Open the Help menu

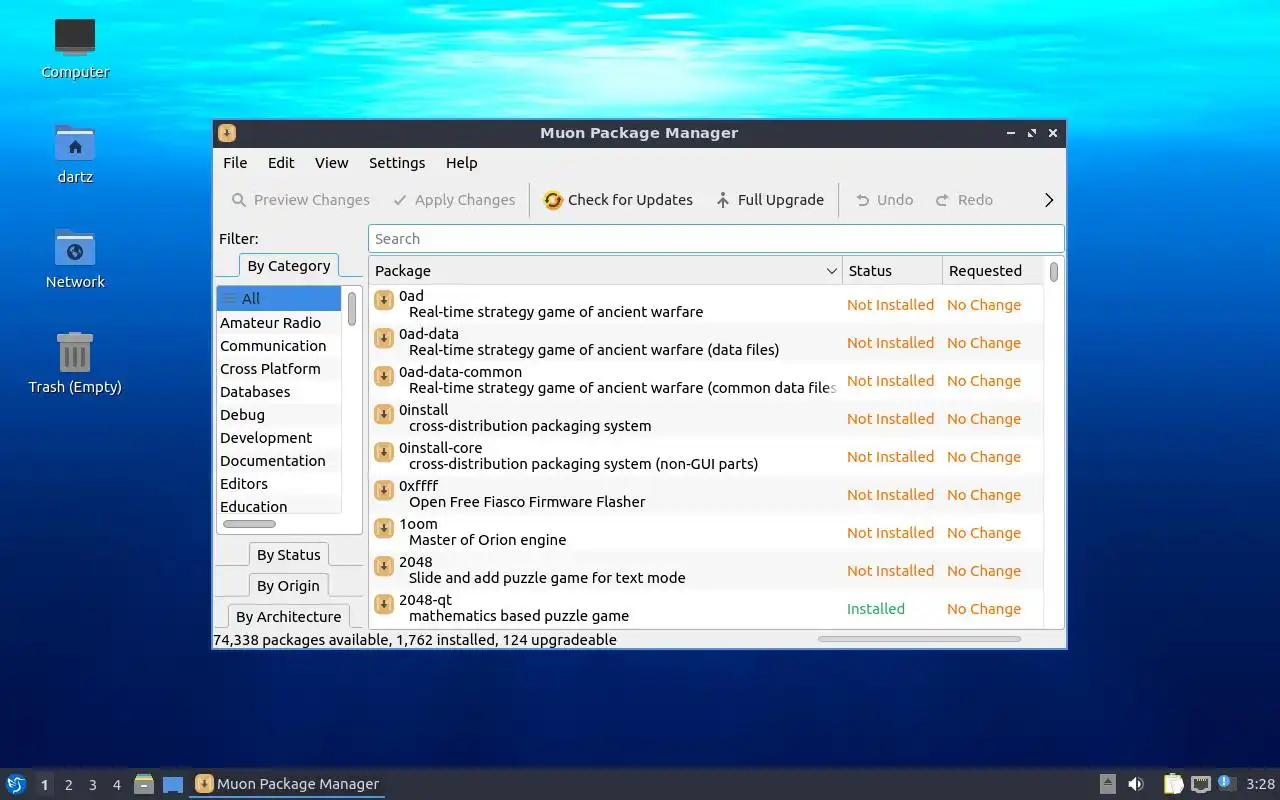click(x=461, y=163)
